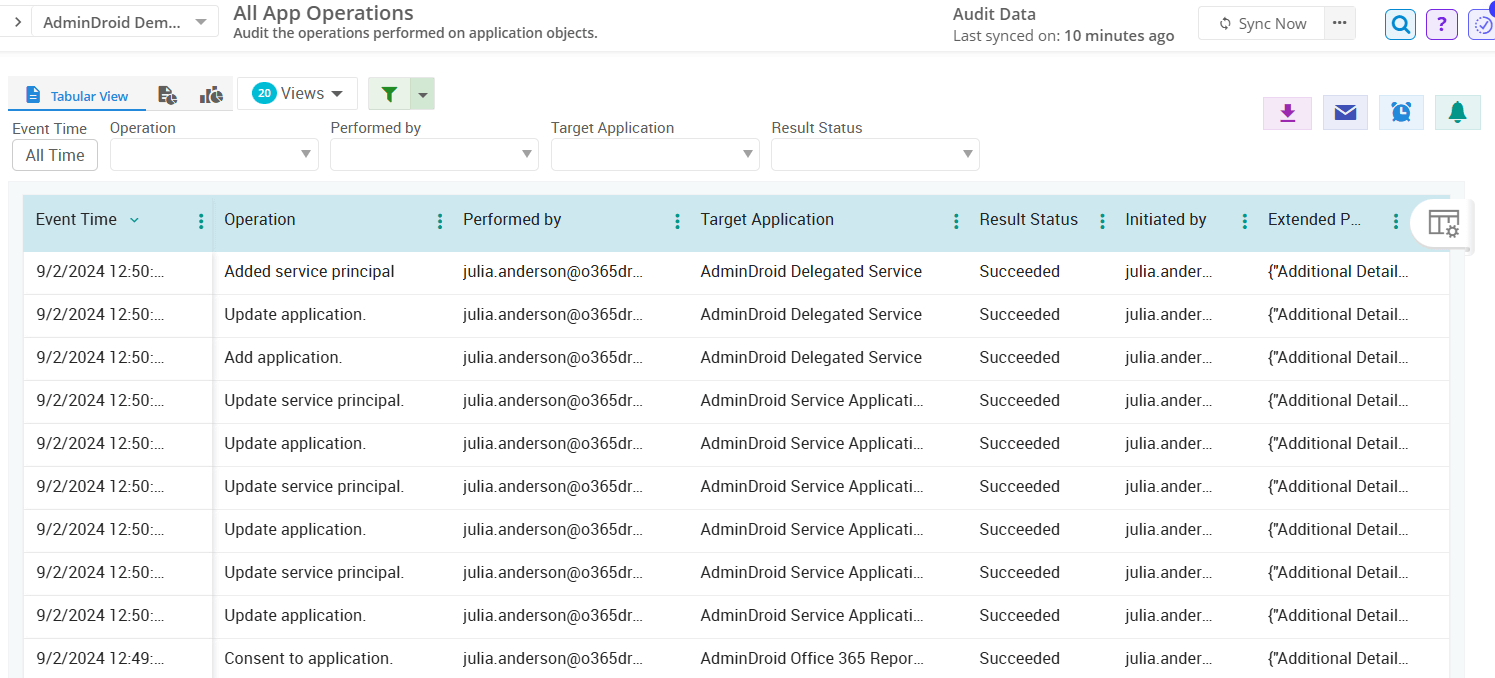
Task: Export the report using the download icon
Action: click(1287, 112)
